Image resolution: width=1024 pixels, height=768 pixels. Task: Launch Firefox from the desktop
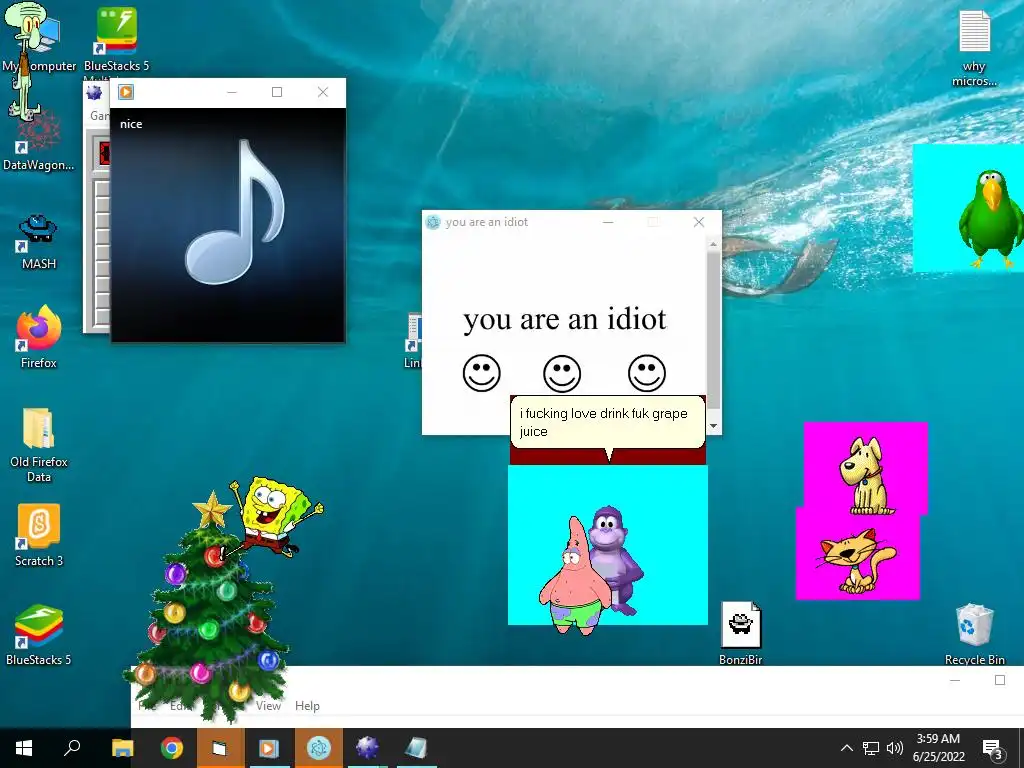click(39, 337)
